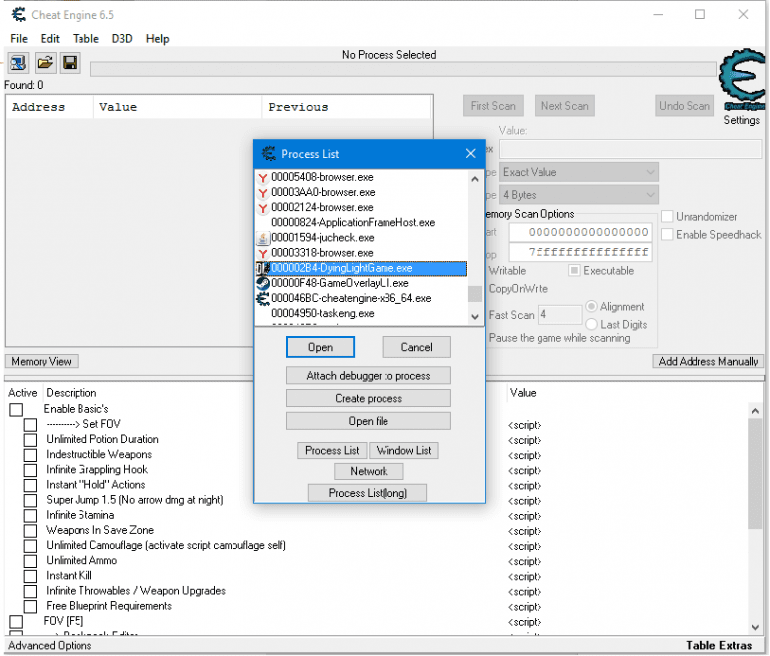Activate the Infinite Stamina cheat checkbox
Viewport: 770px width, 656px height.
pos(30,515)
